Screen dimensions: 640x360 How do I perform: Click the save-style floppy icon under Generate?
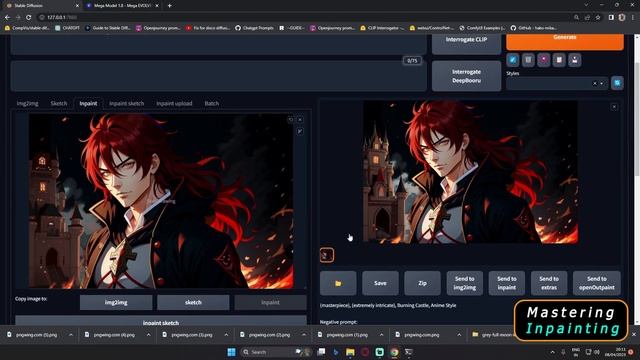pyautogui.click(x=575, y=60)
